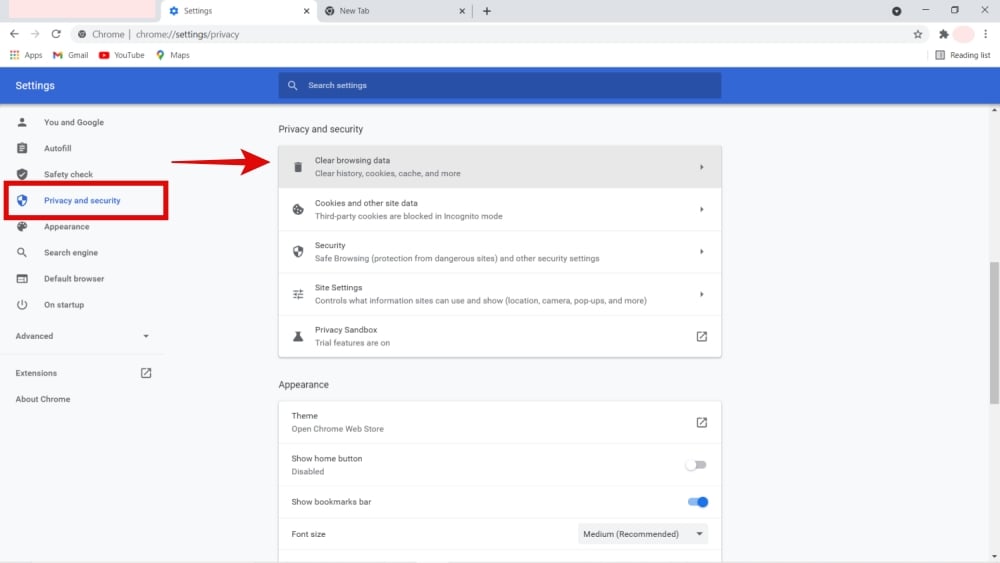Open On startup section
The height and width of the screenshot is (563, 1000).
coord(64,305)
